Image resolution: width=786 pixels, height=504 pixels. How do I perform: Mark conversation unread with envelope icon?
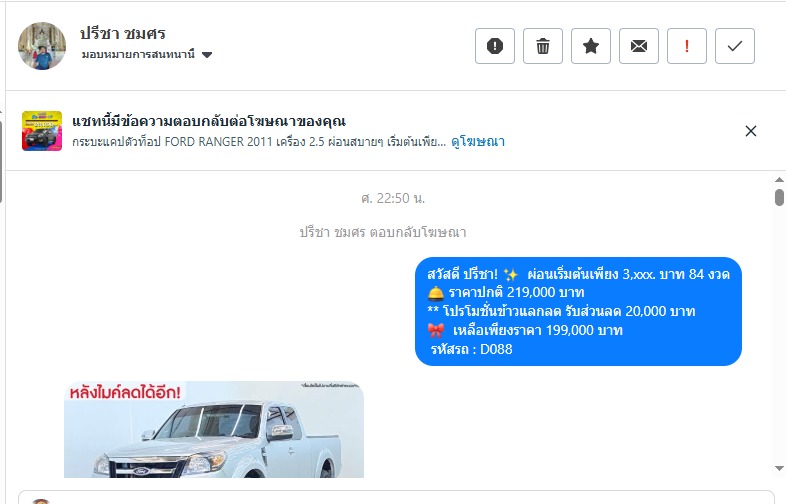pos(639,46)
